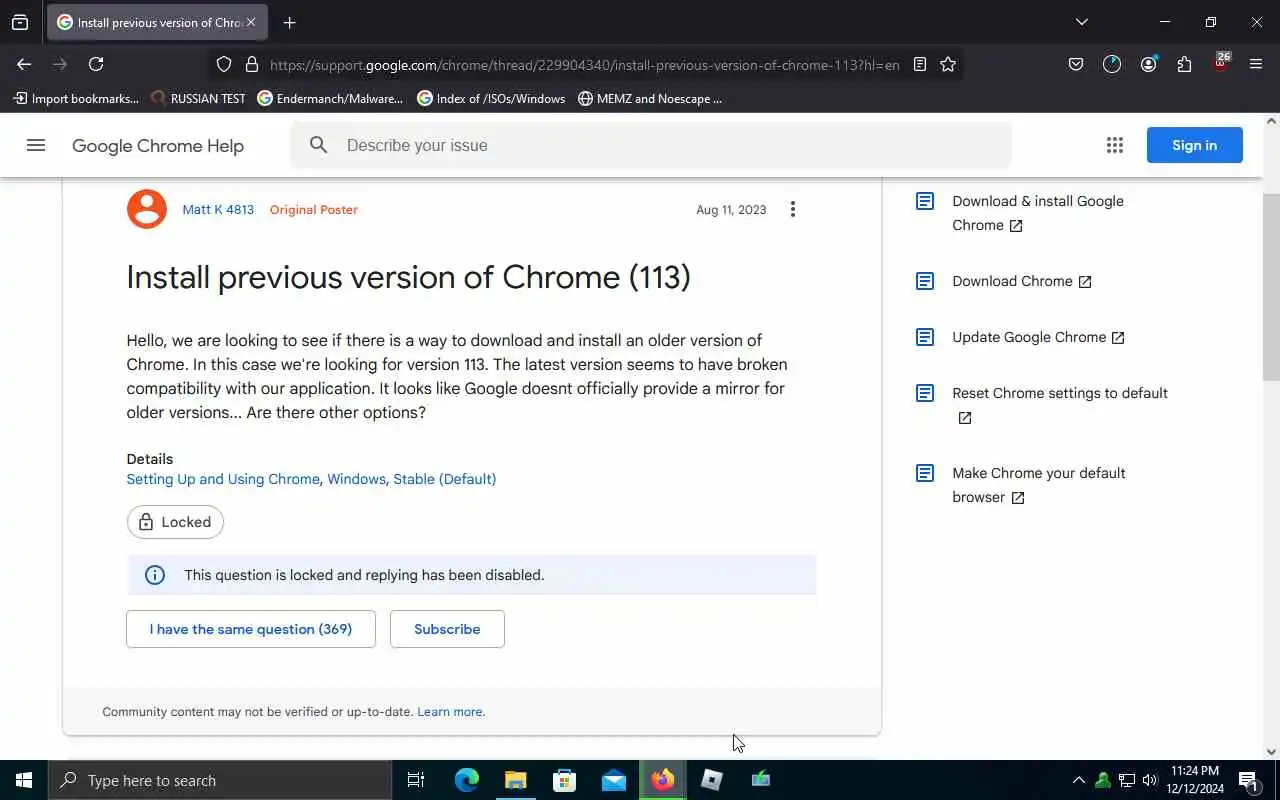Open File Explorer from taskbar
Viewport: 1280px width, 800px height.
click(516, 780)
